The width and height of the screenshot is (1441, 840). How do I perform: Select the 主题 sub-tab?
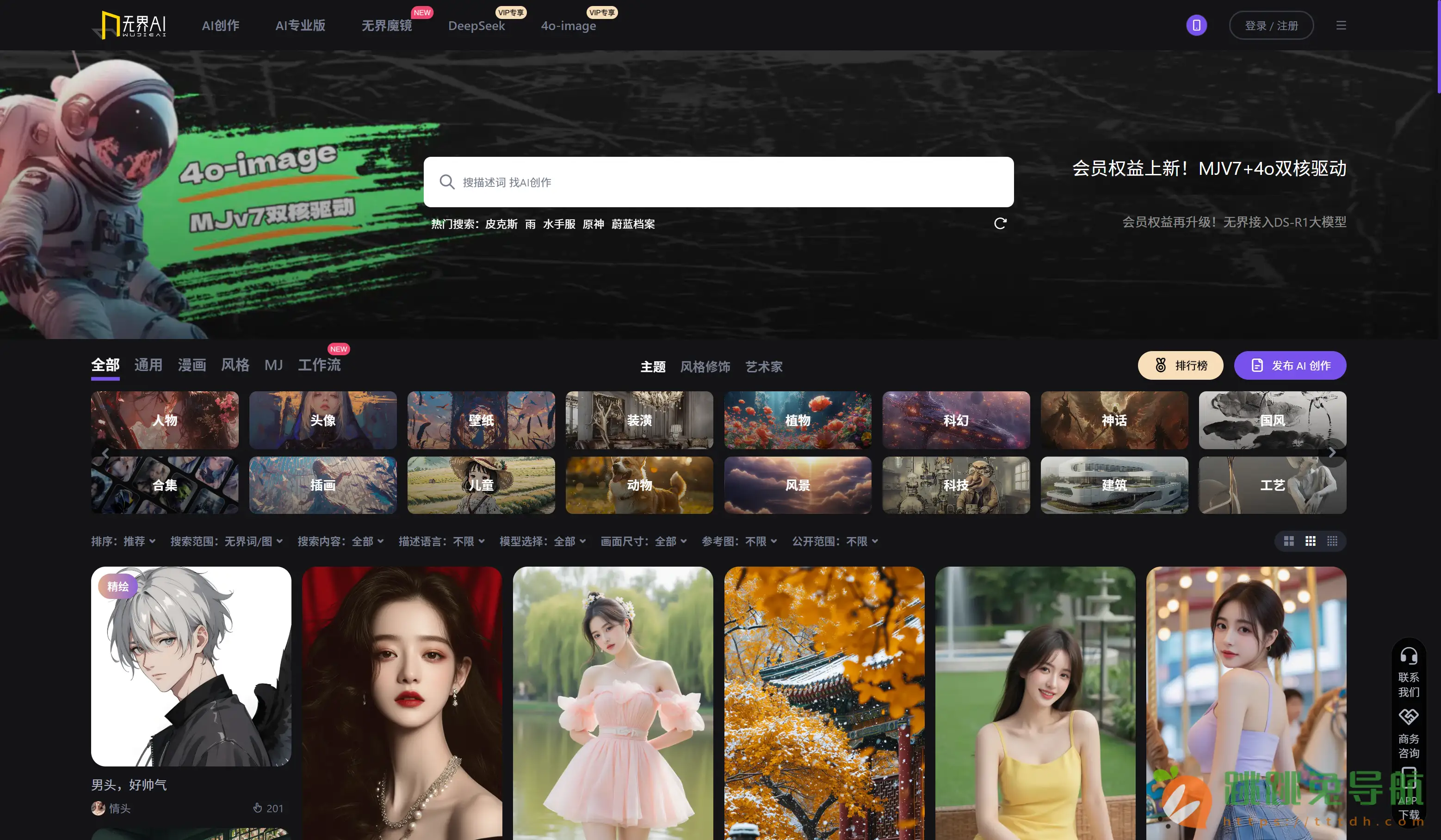(x=653, y=366)
